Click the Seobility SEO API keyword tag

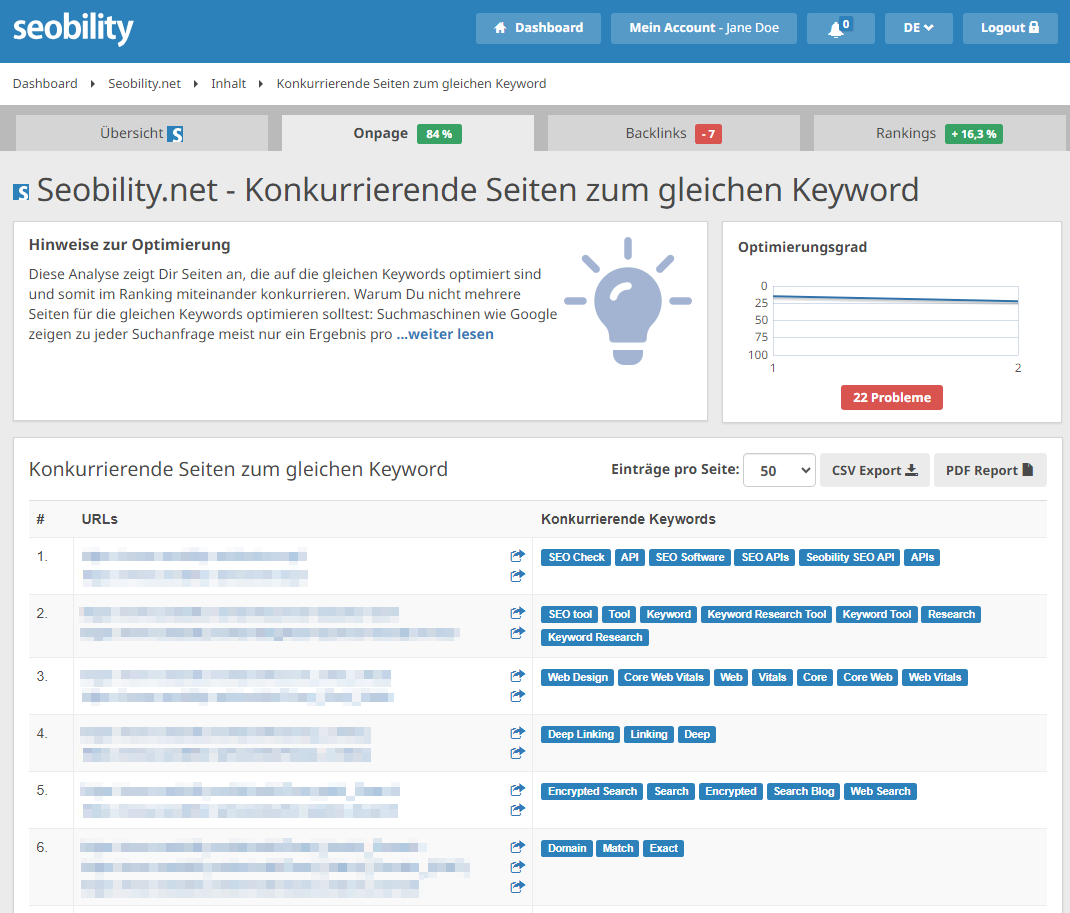coord(850,557)
